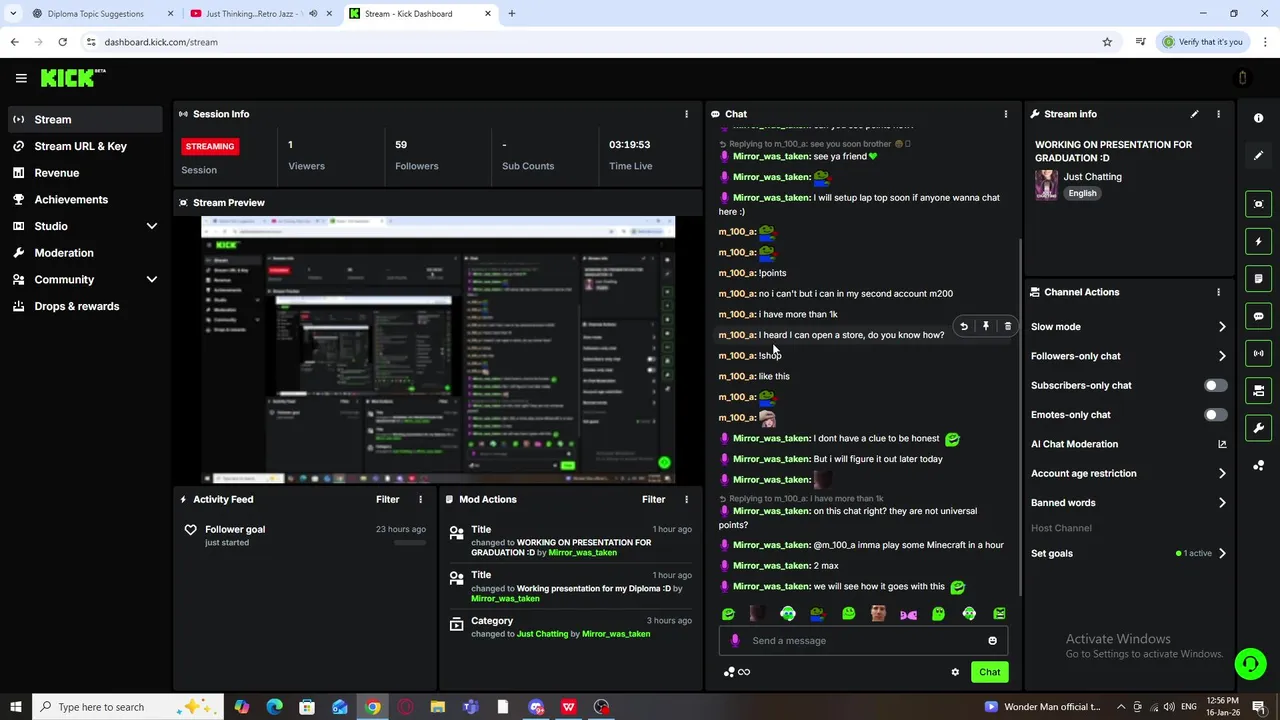Open chat settings gear icon
1280x720 pixels.
pos(955,672)
